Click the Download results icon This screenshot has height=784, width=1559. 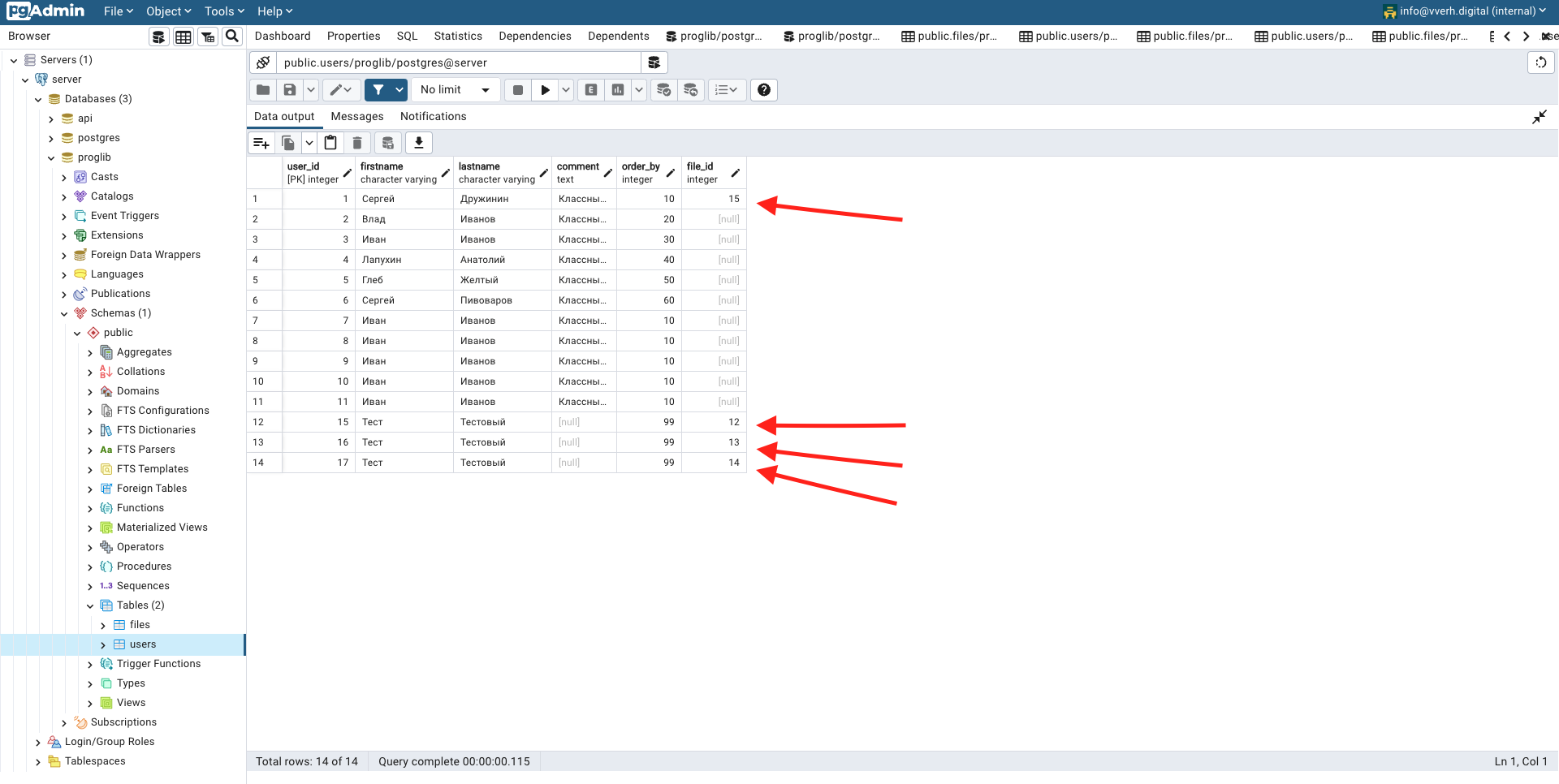[419, 143]
